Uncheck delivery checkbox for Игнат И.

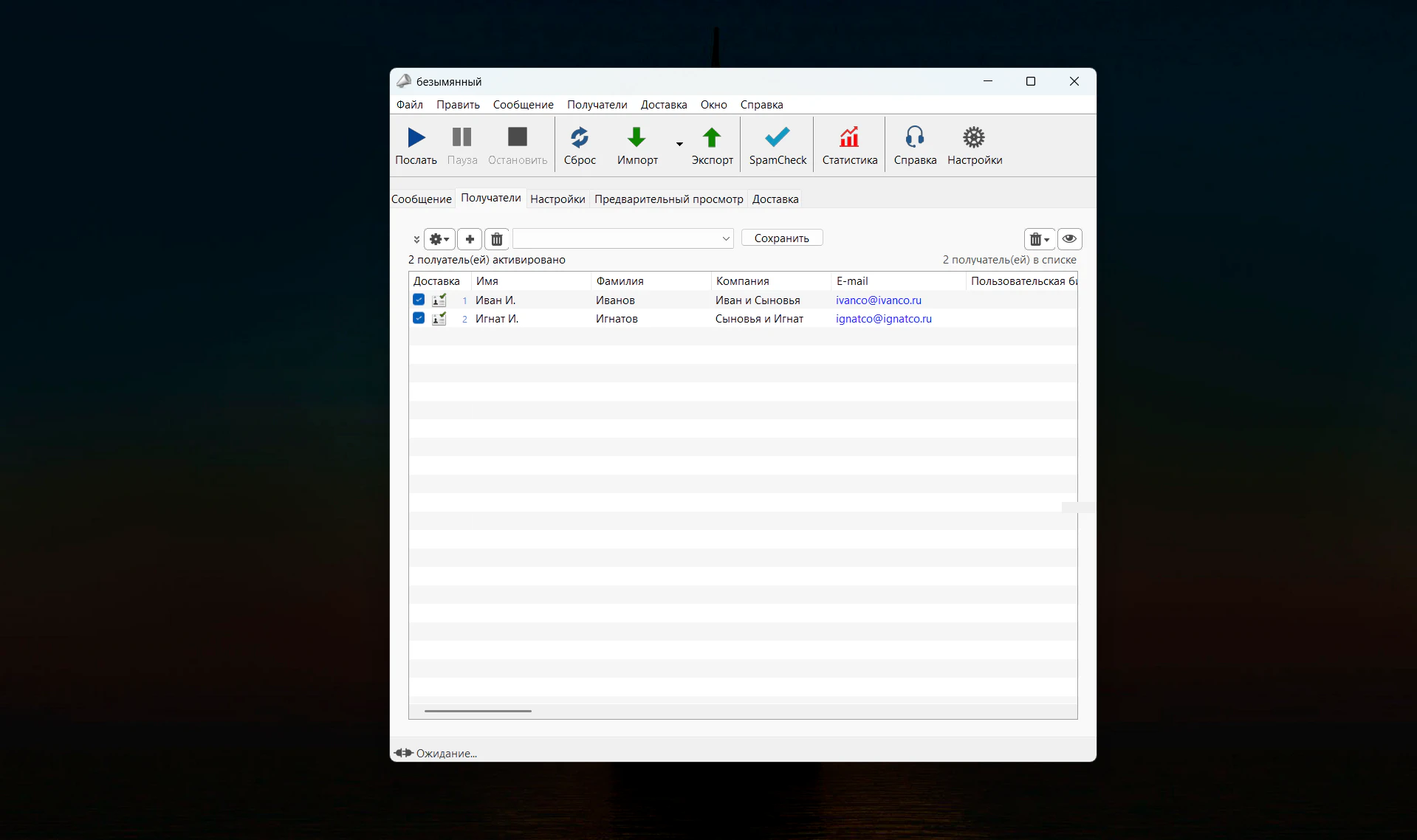419,318
